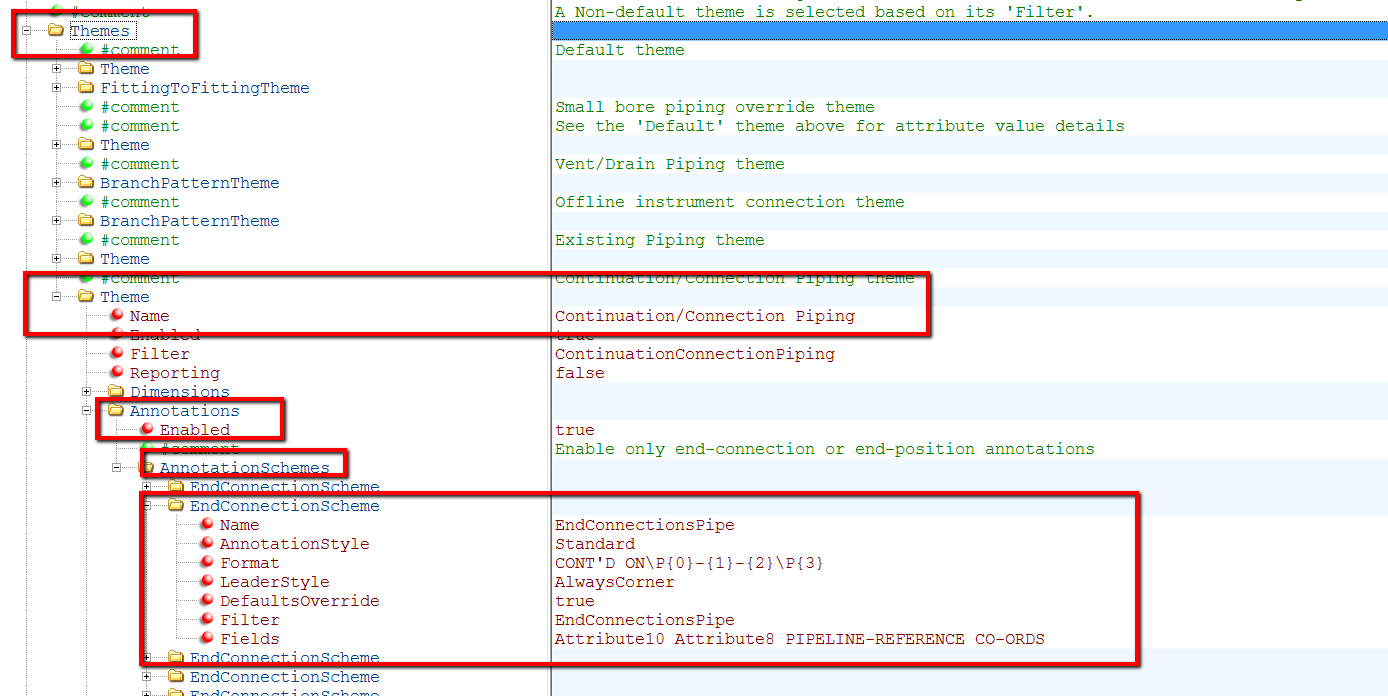This screenshot has width=1388, height=696.
Task: Click the red Name attribute icon under EndConnectionScheme
Action: (207, 524)
